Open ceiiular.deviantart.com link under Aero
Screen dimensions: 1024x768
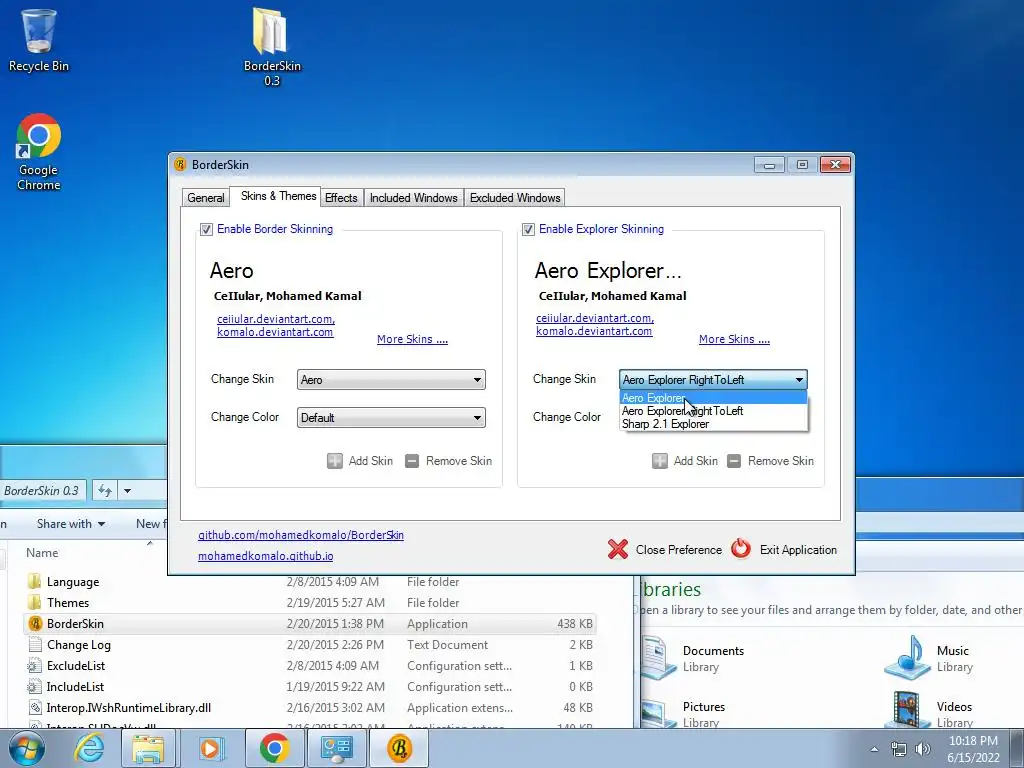coord(276,319)
